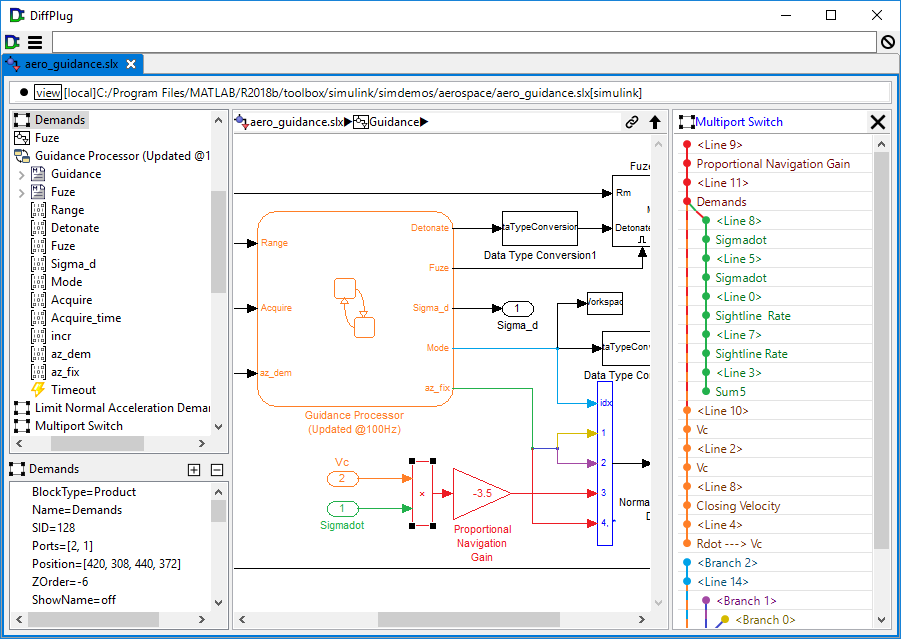
Task: Select the Data Type Conversion1 block
Action: pos(540,228)
